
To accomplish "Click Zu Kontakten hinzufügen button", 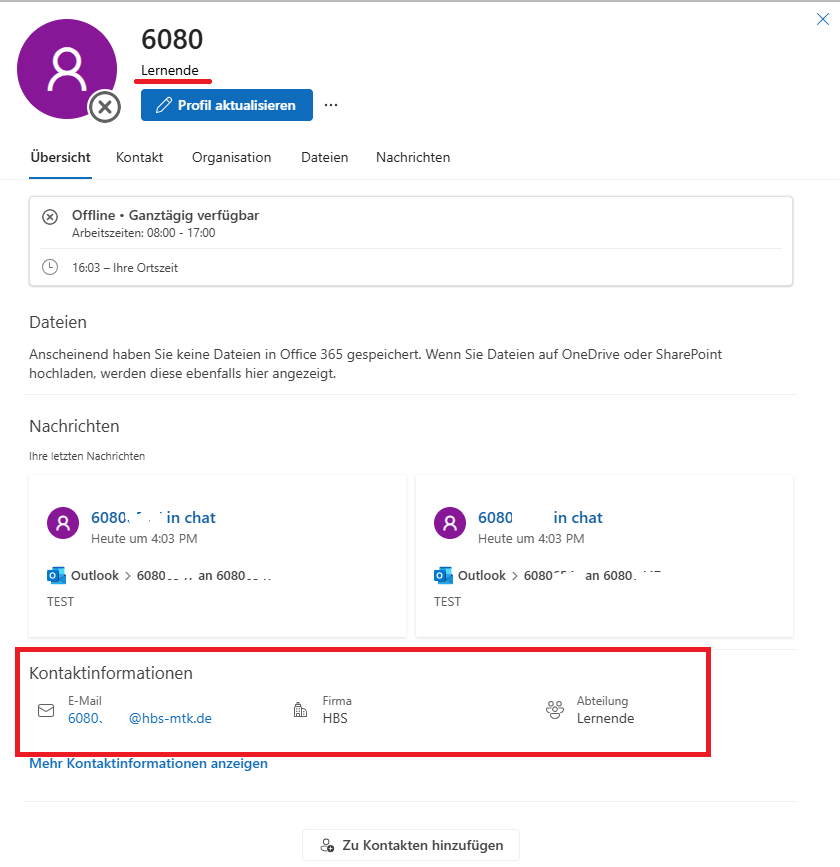I will pyautogui.click(x=410, y=845).
